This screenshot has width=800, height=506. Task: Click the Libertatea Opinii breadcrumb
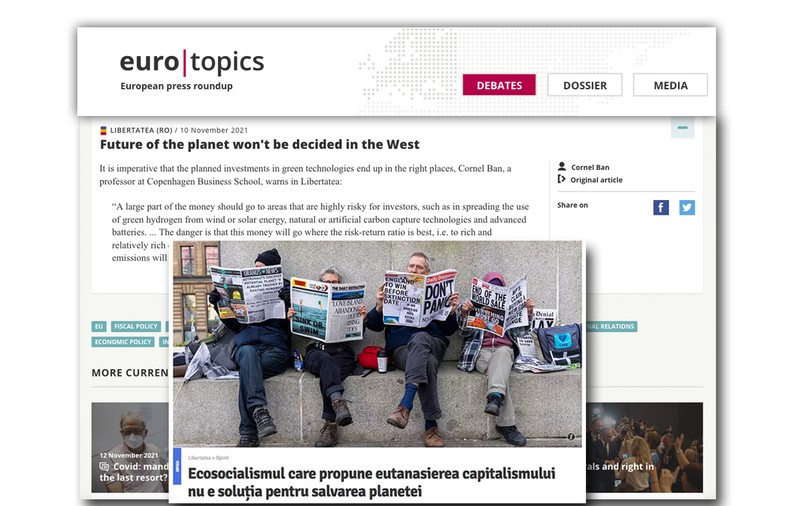point(209,458)
